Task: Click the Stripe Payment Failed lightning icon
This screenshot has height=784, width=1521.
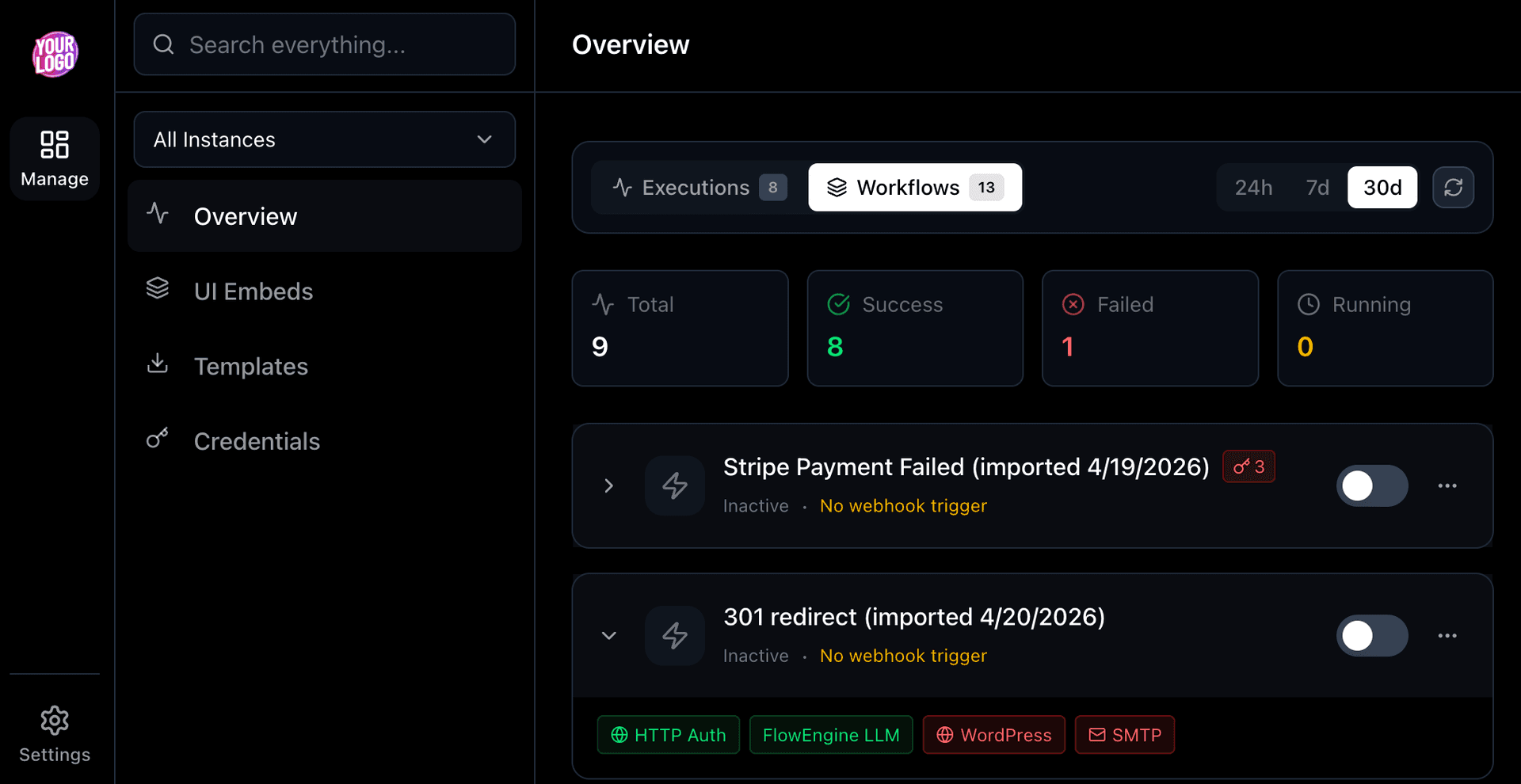Action: click(675, 485)
